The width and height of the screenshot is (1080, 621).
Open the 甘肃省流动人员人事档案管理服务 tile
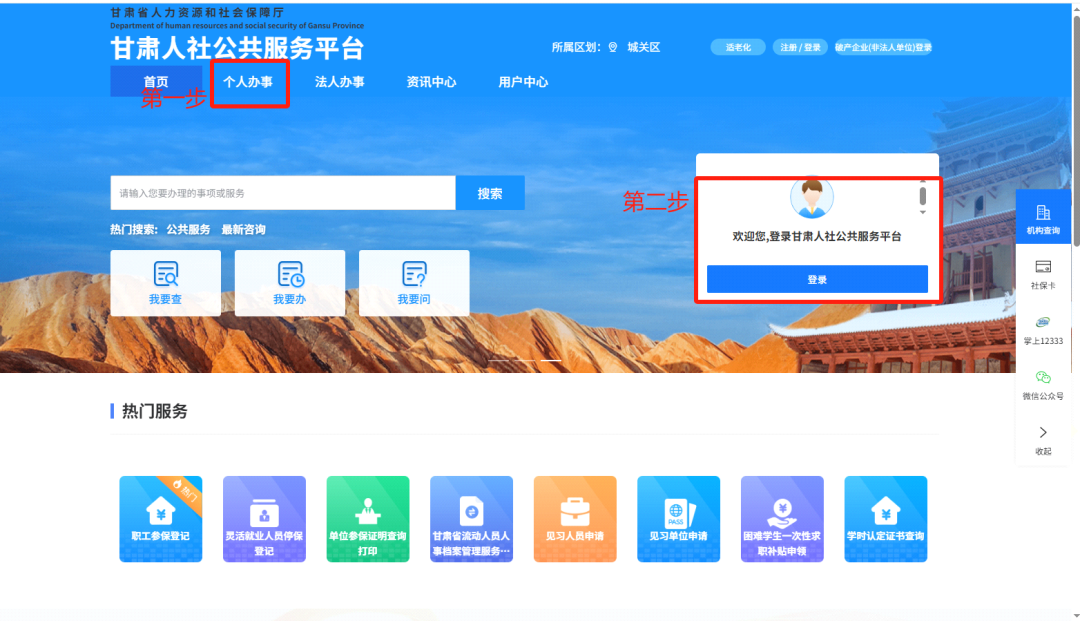(471, 518)
